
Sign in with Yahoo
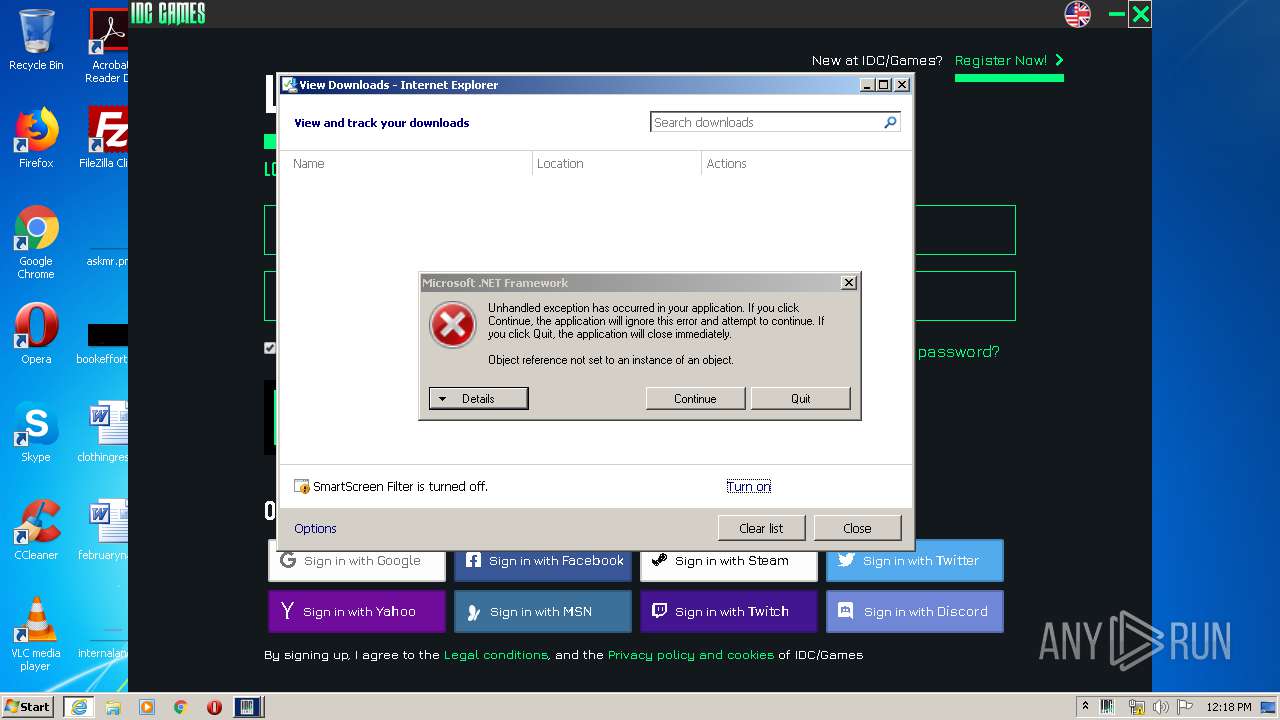point(357,612)
